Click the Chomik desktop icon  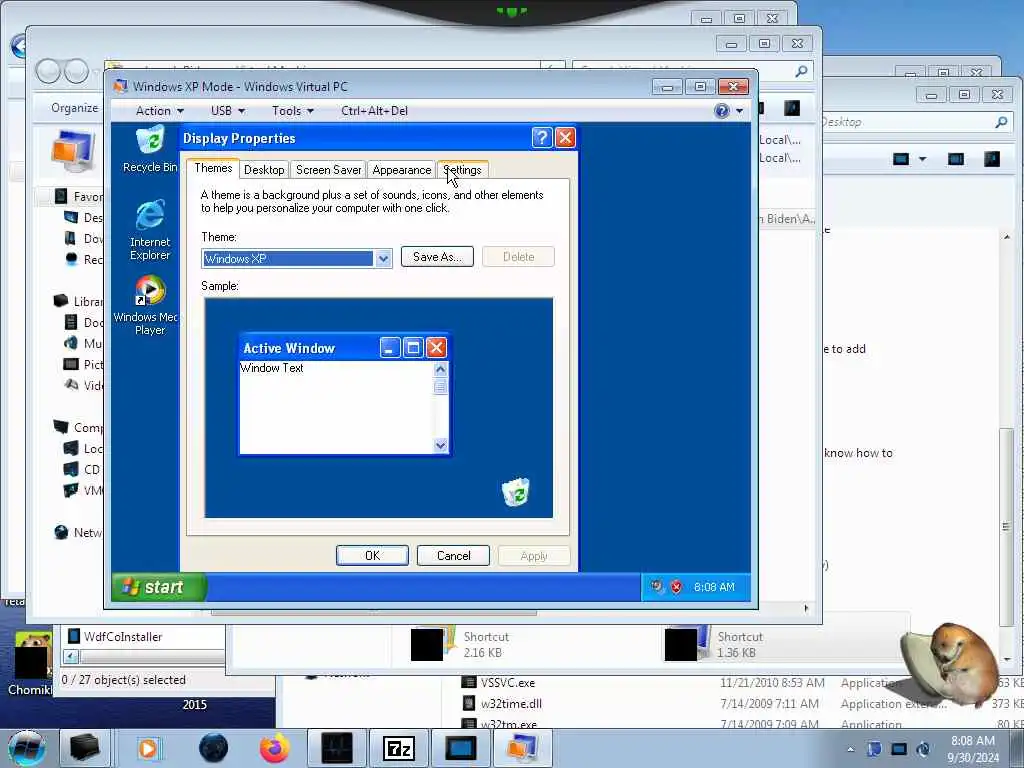pyautogui.click(x=31, y=663)
